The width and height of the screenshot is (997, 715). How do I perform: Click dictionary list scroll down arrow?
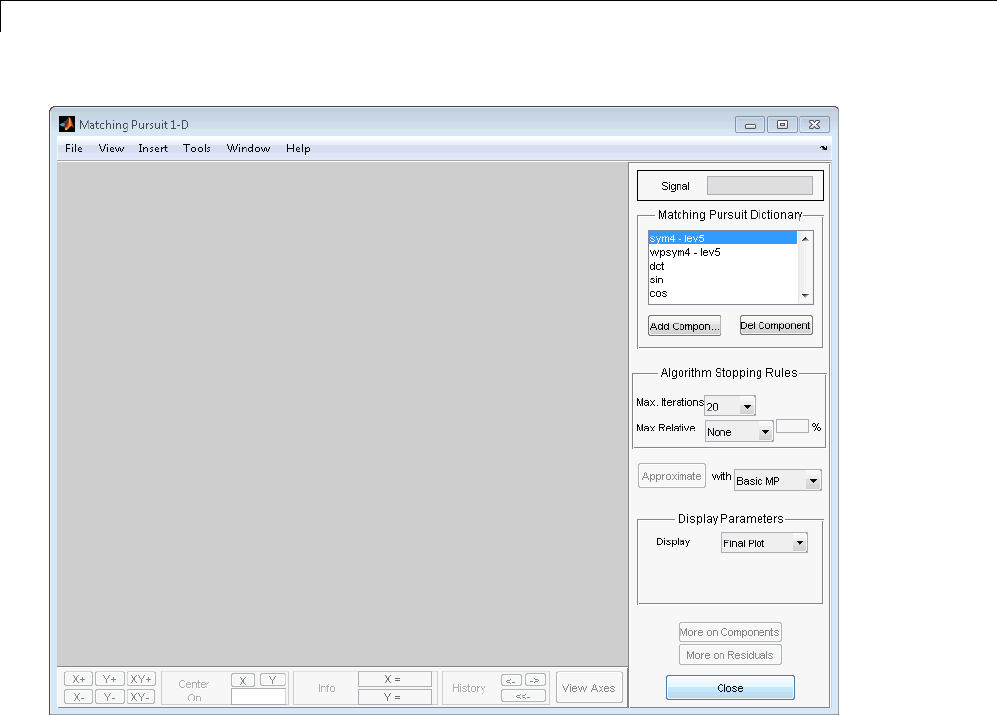(x=805, y=295)
